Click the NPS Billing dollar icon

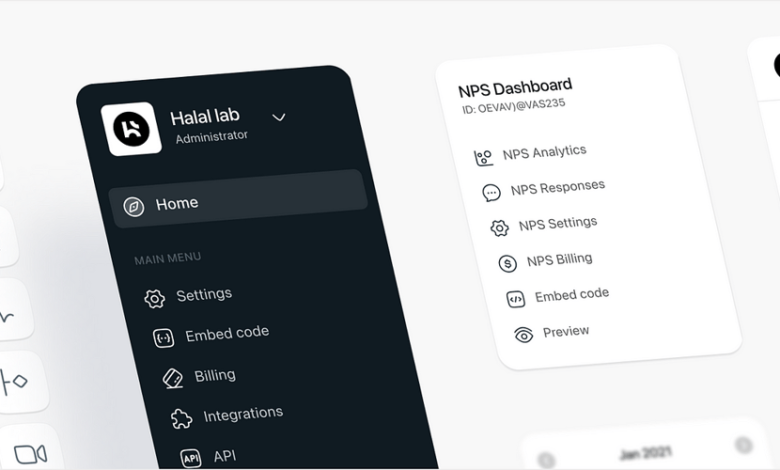click(x=507, y=263)
